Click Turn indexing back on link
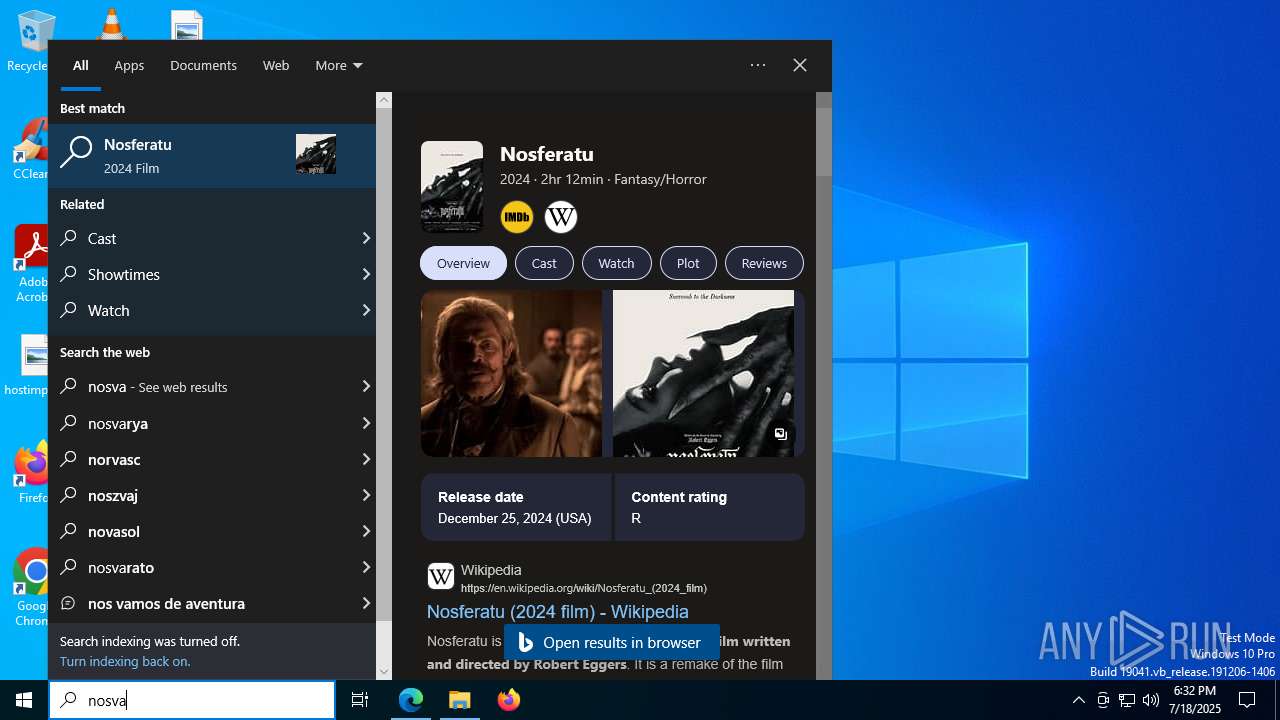 coord(125,661)
